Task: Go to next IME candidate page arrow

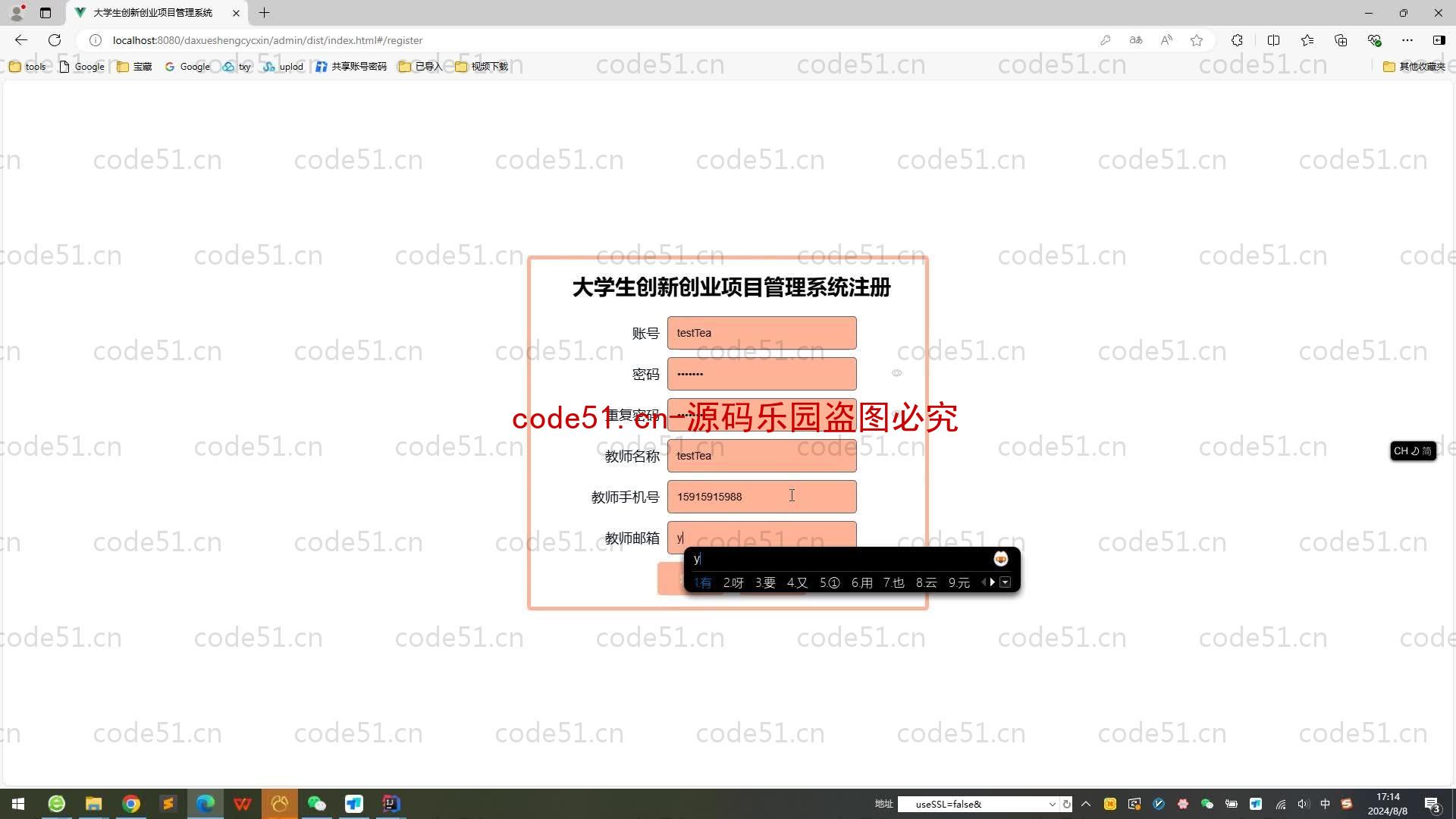Action: [x=992, y=582]
